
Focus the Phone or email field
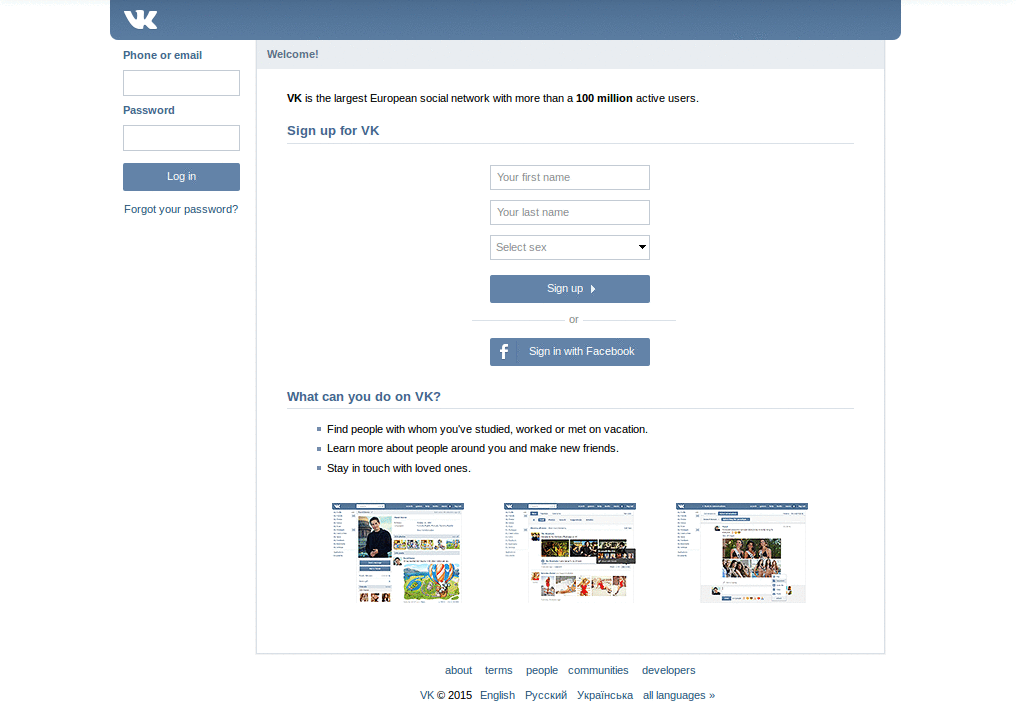[x=181, y=83]
